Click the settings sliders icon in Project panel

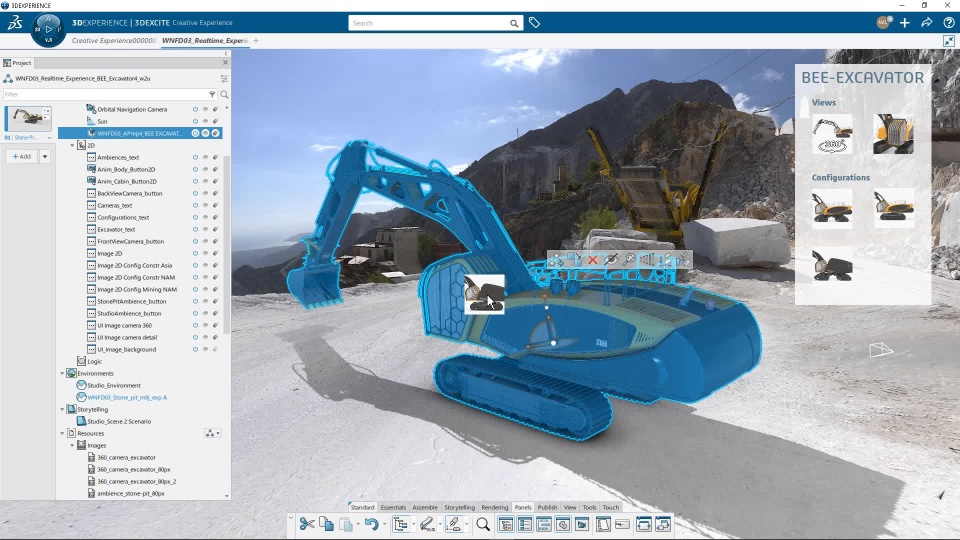click(224, 78)
